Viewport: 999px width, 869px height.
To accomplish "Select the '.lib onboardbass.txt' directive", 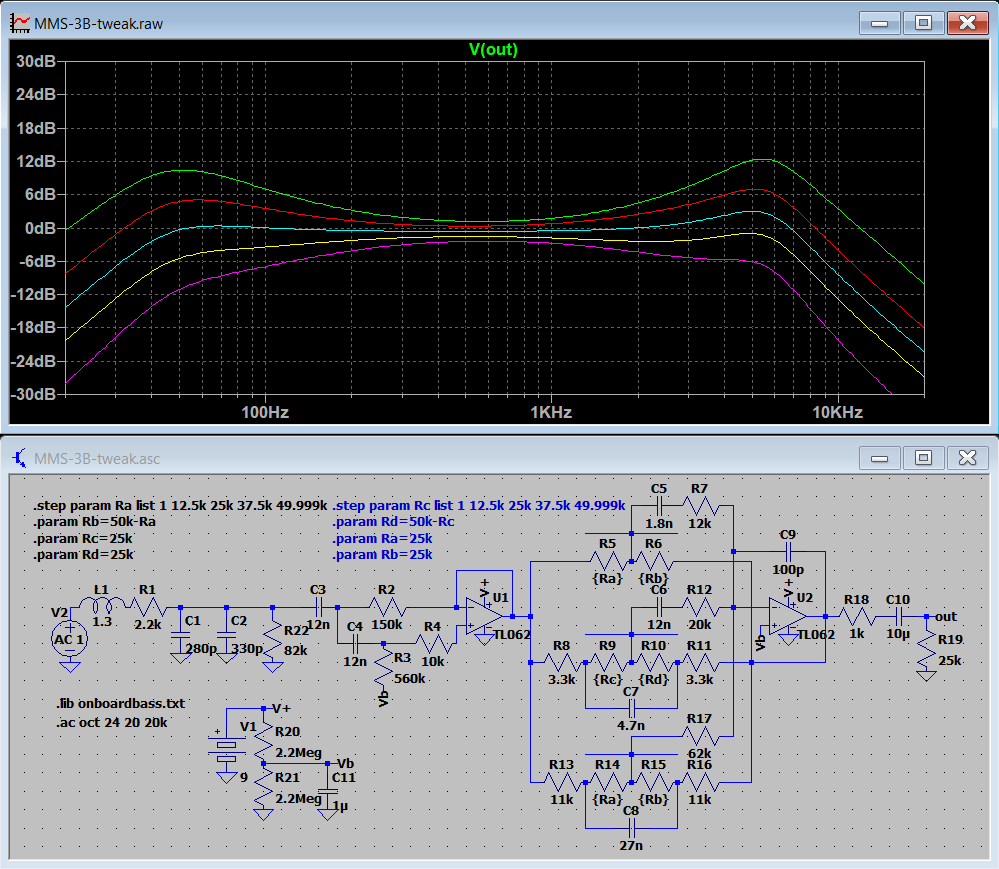I will [120, 704].
